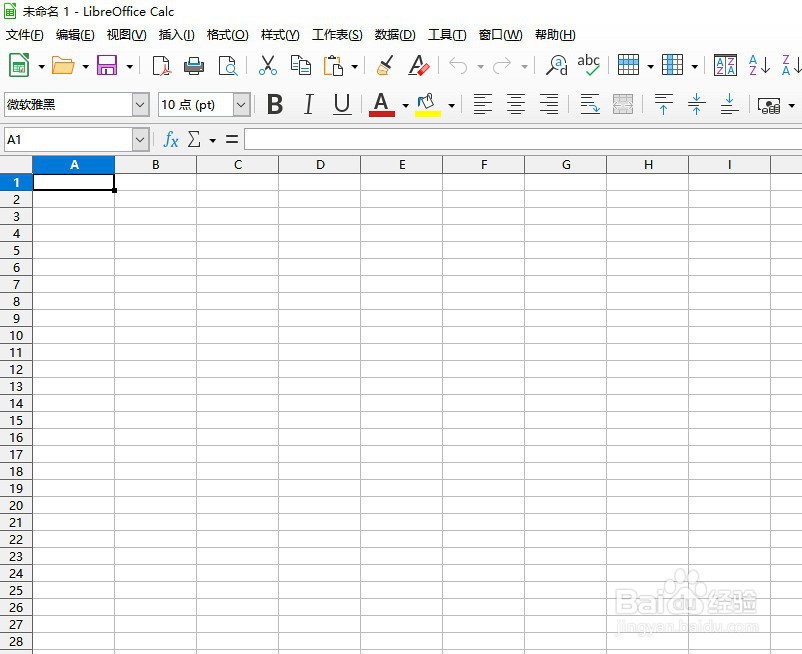Image resolution: width=802 pixels, height=654 pixels.
Task: Open the 数据 menu
Action: pos(395,34)
